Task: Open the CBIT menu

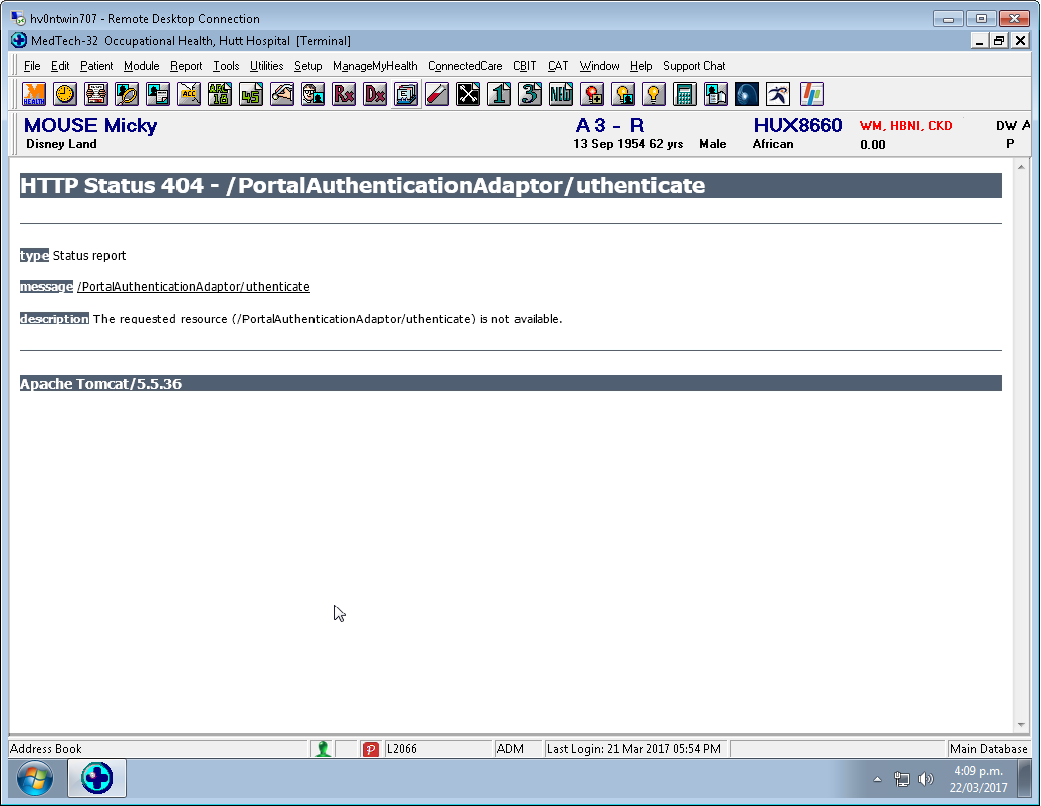Action: (x=524, y=66)
